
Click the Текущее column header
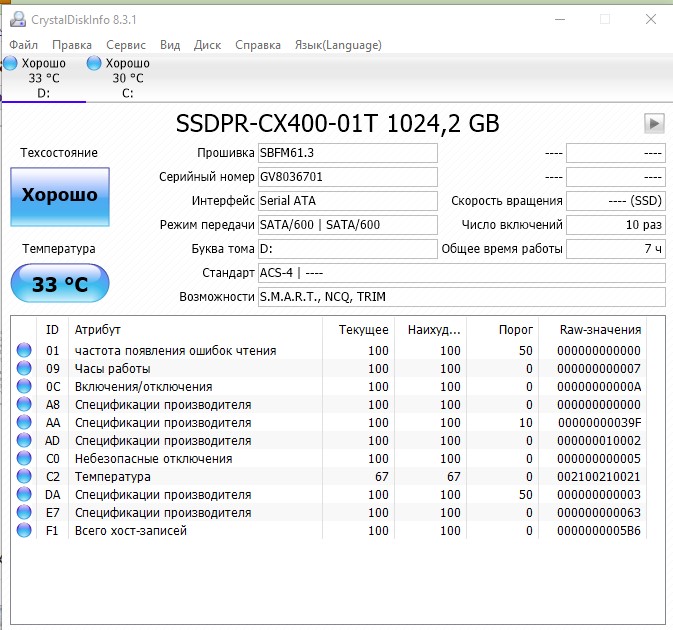[x=358, y=330]
